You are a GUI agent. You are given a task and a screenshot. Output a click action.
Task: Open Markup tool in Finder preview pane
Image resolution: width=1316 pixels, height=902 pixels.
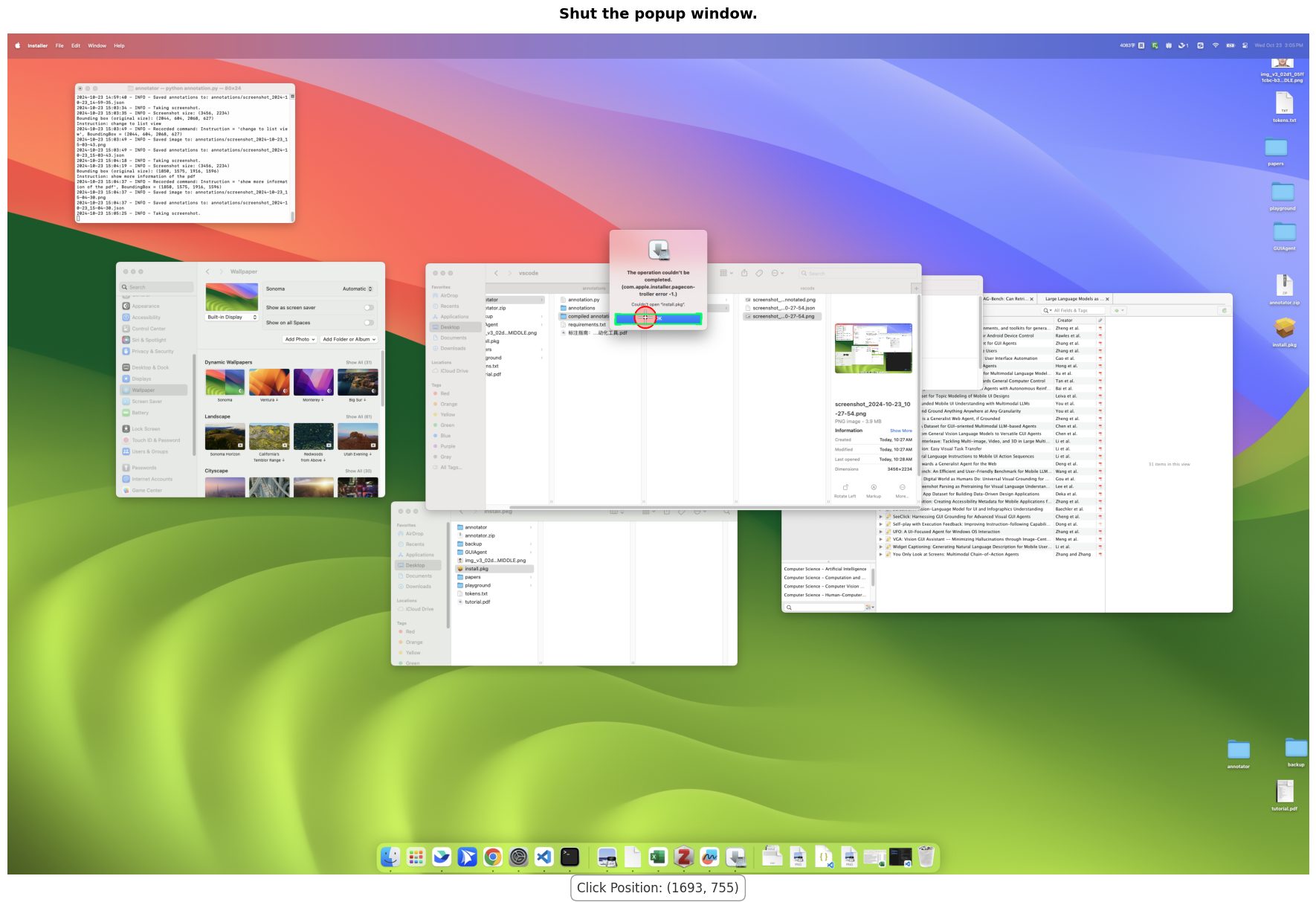click(874, 488)
